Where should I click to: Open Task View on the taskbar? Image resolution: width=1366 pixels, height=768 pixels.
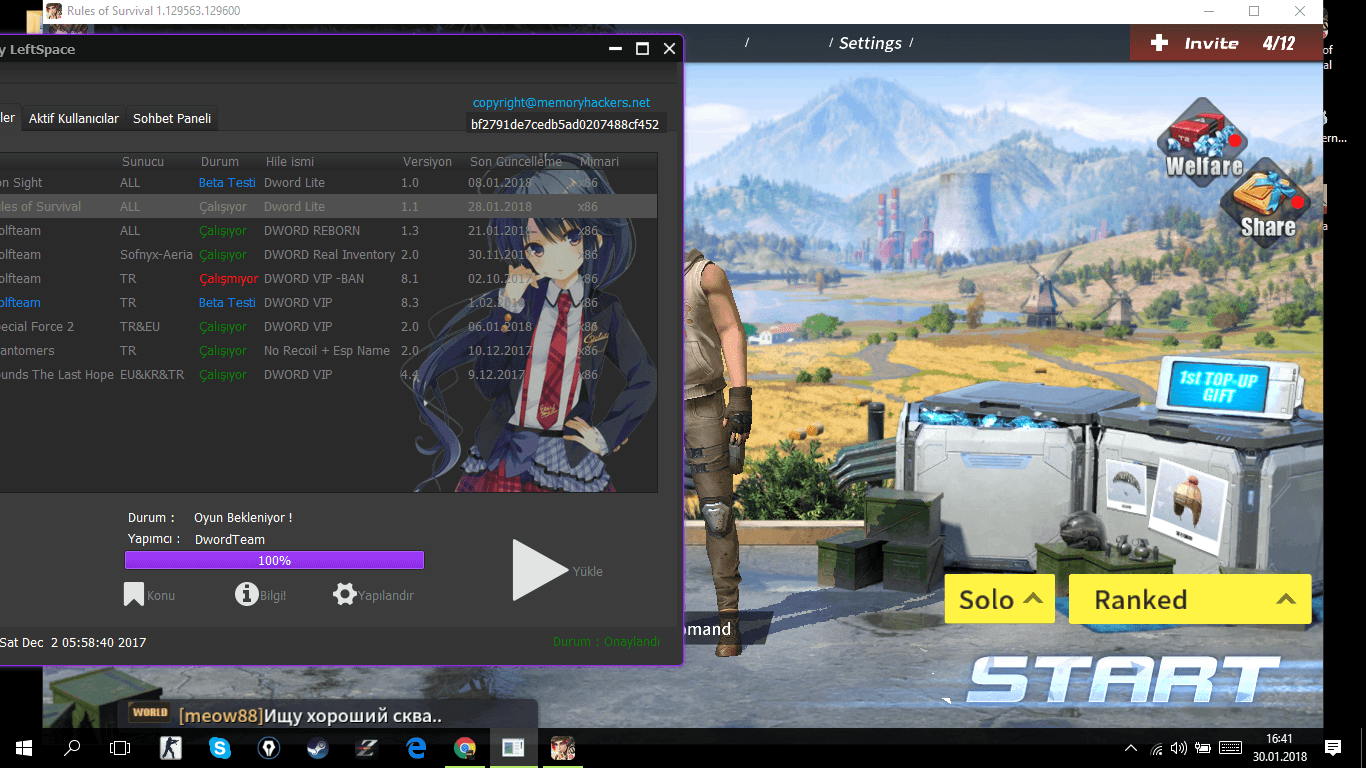pos(120,747)
